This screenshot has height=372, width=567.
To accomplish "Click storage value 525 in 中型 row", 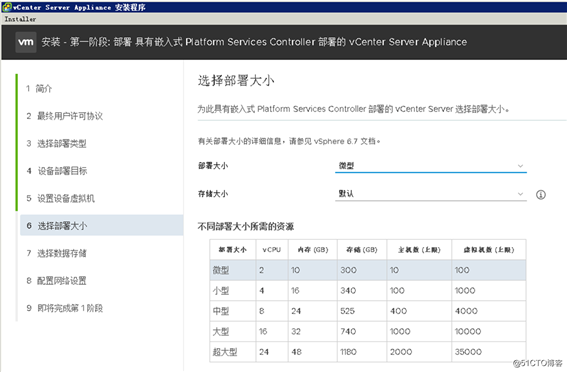I will pyautogui.click(x=348, y=311).
